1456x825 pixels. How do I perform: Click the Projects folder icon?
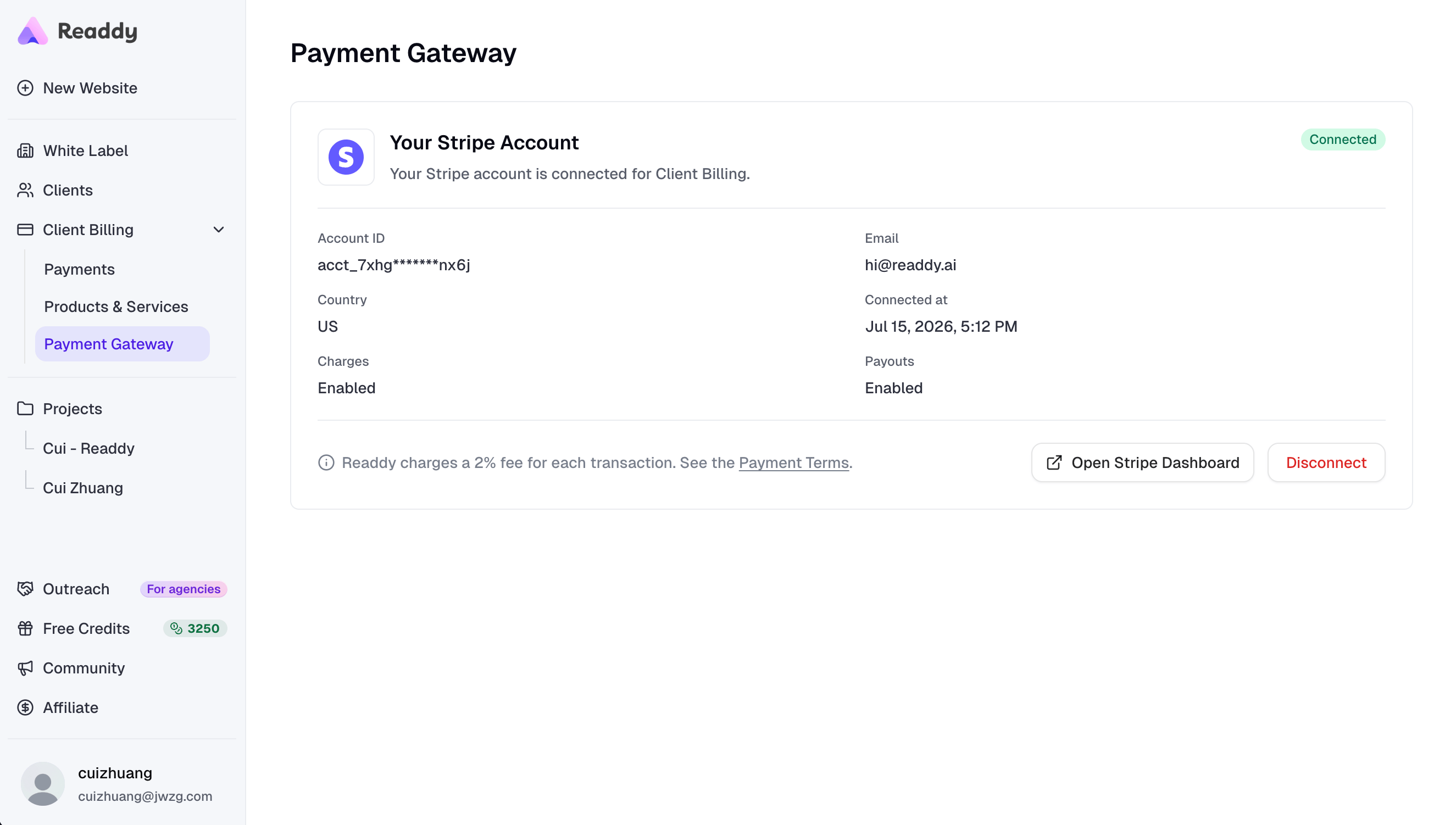click(25, 409)
